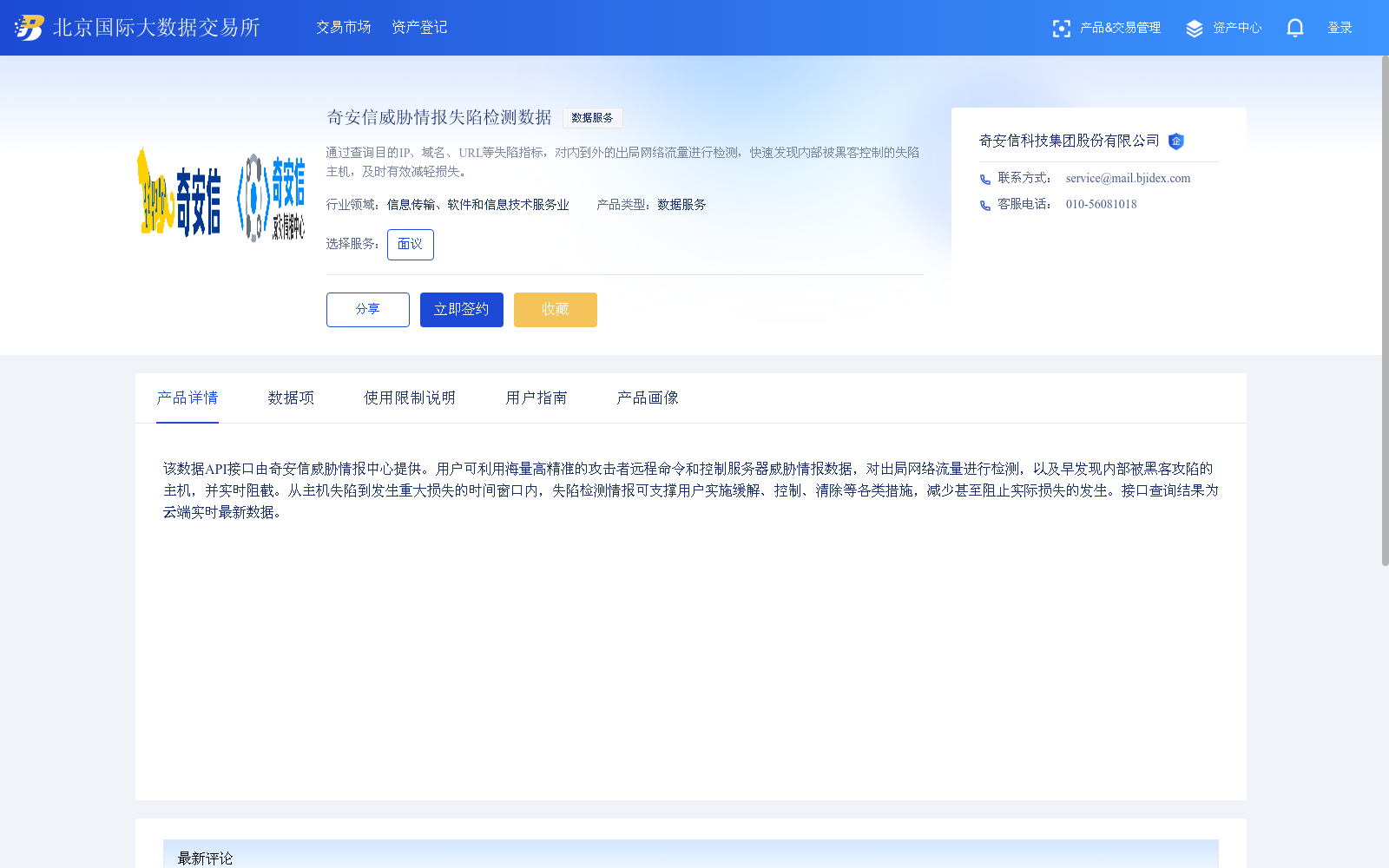The height and width of the screenshot is (868, 1389).
Task: Open the 产品画像 tab
Action: pos(648,398)
